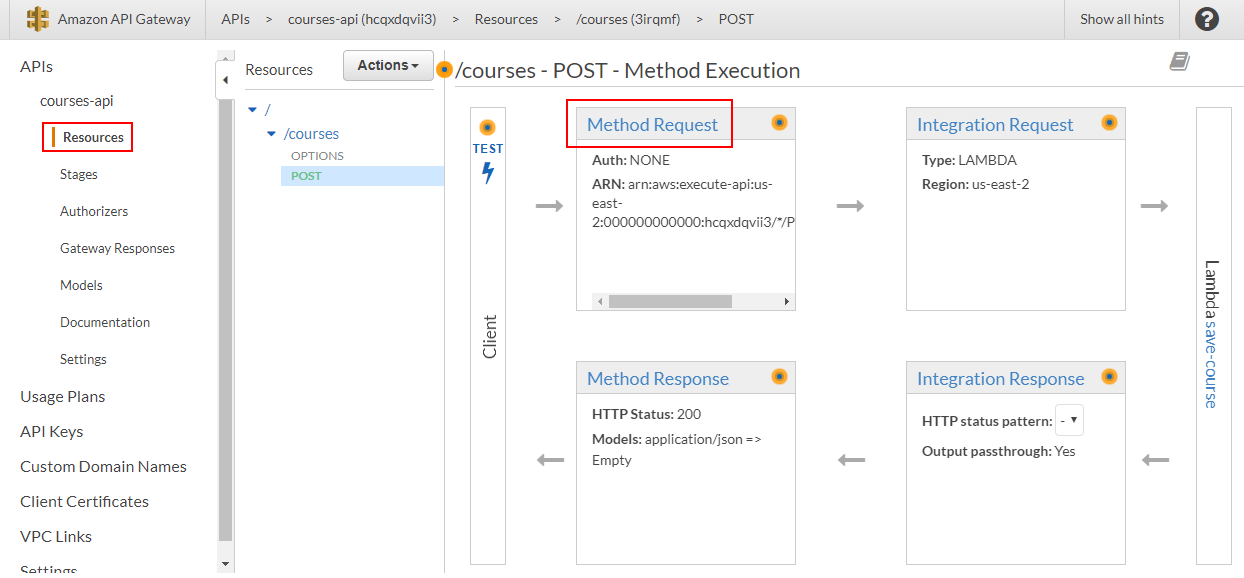
Task: Collapse the /courses resource tree node
Action: tap(271, 134)
